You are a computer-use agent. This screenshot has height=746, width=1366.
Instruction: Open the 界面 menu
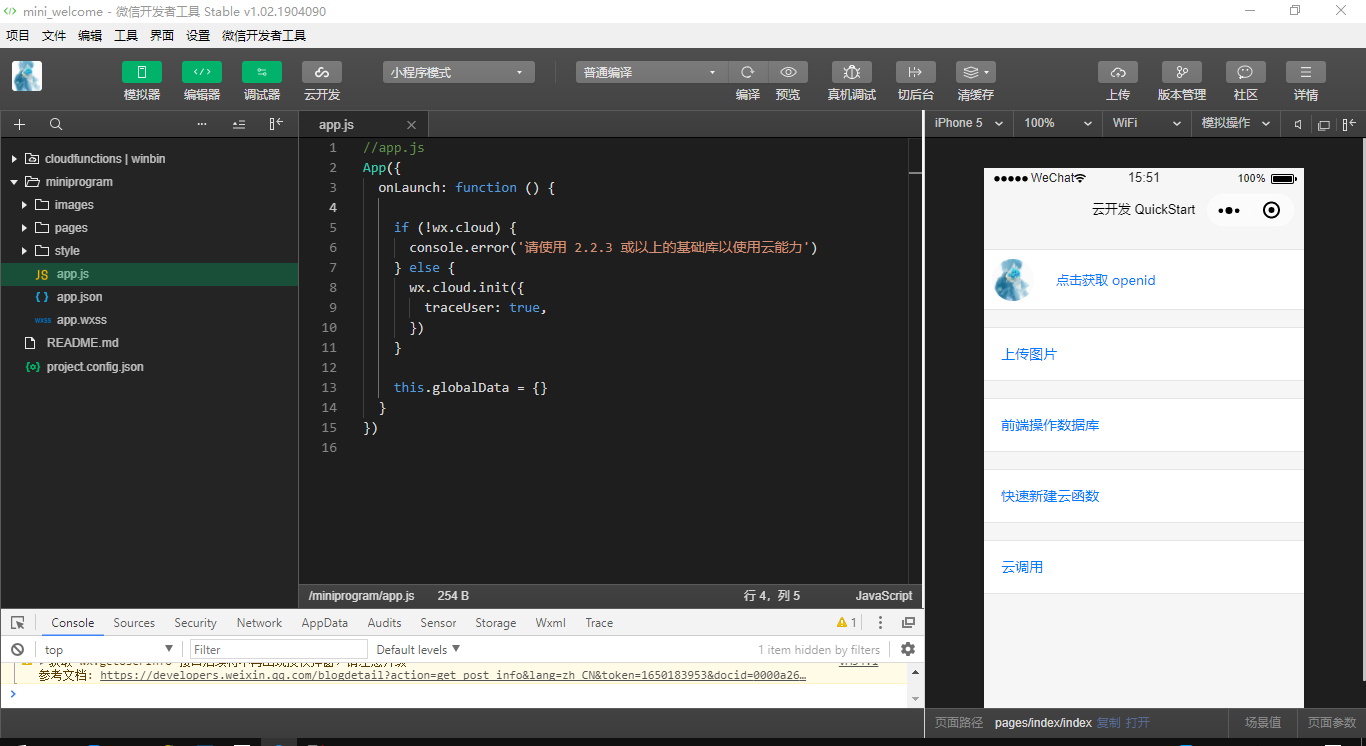[162, 36]
